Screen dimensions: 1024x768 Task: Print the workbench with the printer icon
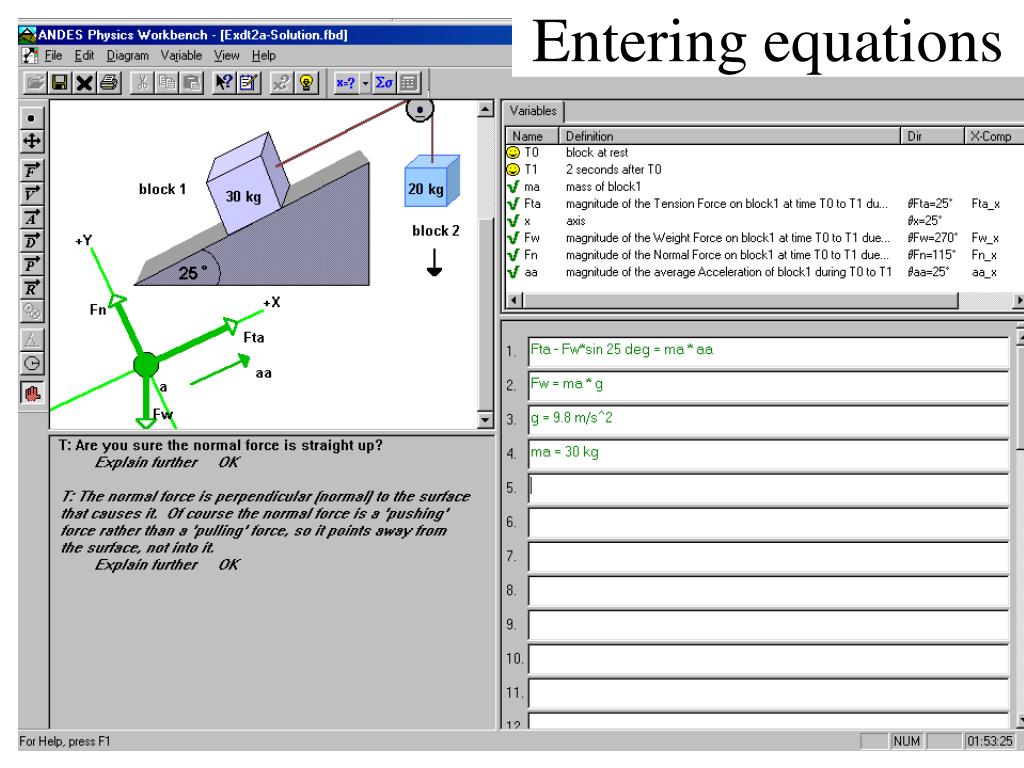tap(109, 83)
